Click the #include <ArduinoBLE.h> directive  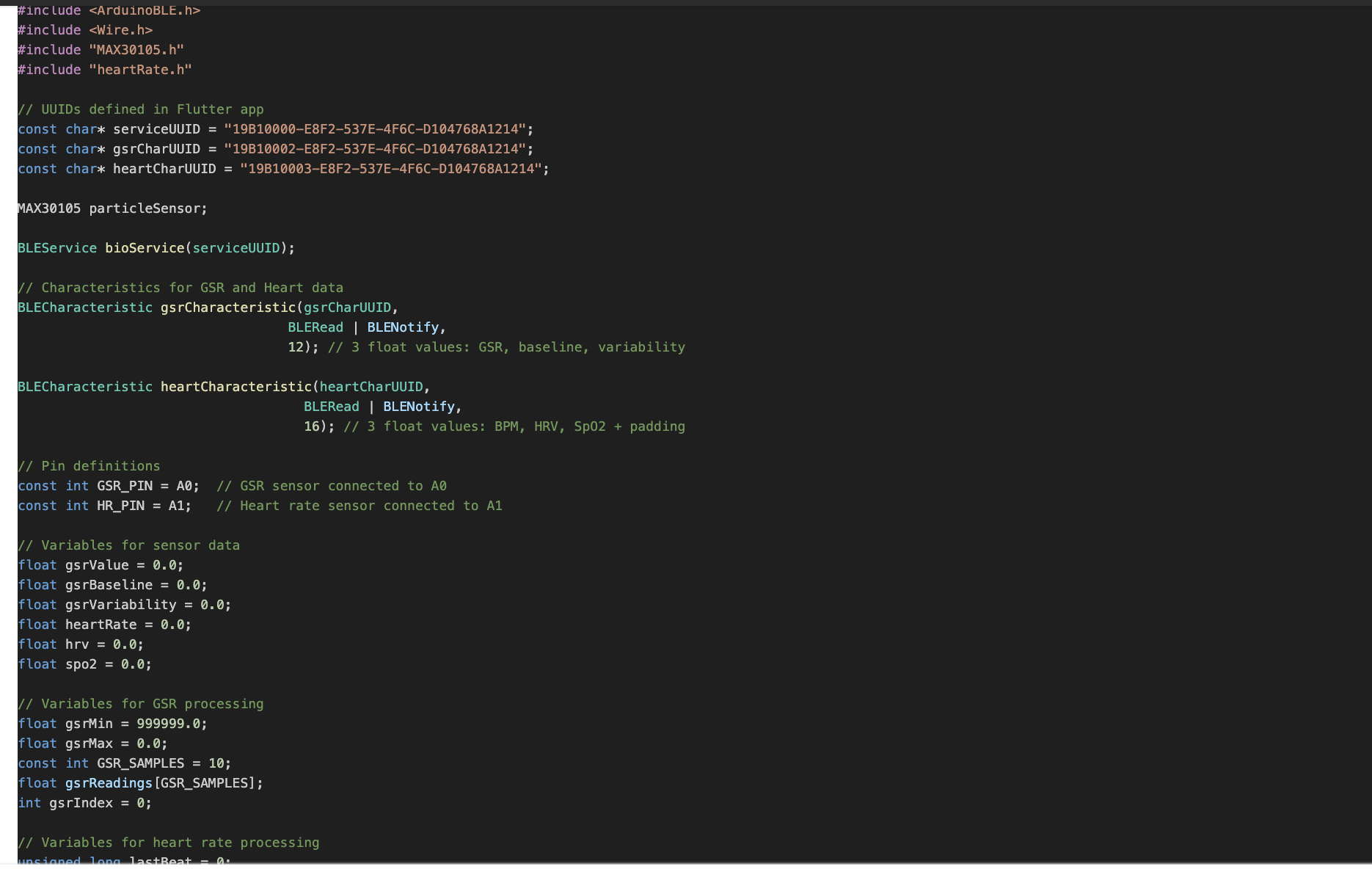tap(109, 10)
